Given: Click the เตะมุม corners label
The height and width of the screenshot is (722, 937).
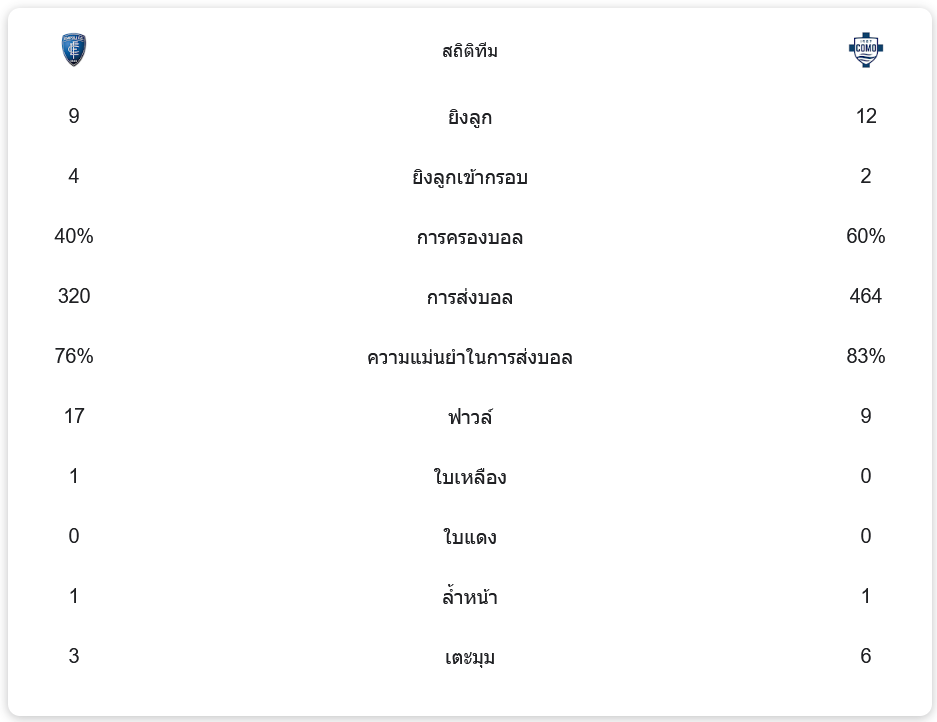Looking at the screenshot, I should (x=469, y=658).
